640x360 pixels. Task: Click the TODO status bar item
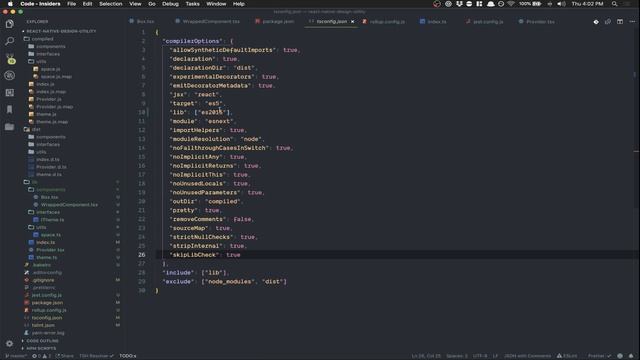point(128,356)
